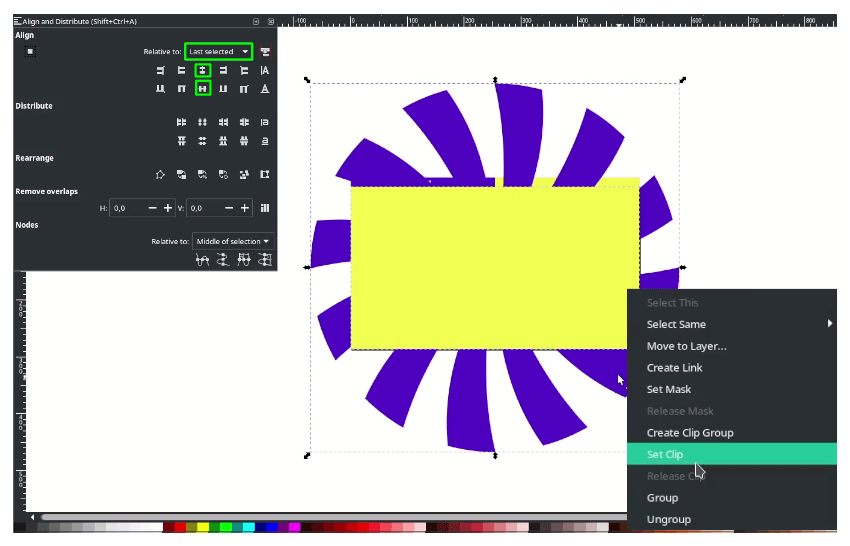Make horizontal gaps between objects equal
This screenshot has height=546, width=850.
(x=244, y=123)
